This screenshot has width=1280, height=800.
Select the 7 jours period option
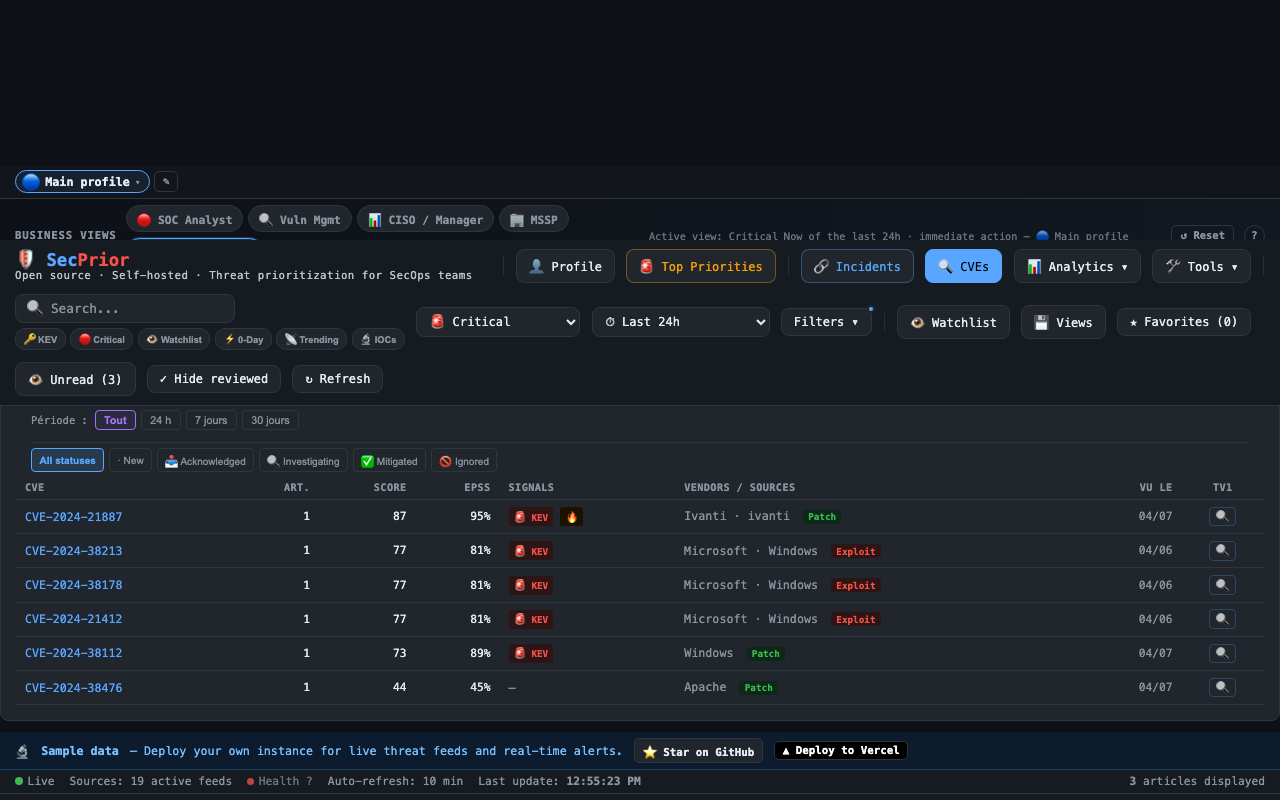[211, 420]
